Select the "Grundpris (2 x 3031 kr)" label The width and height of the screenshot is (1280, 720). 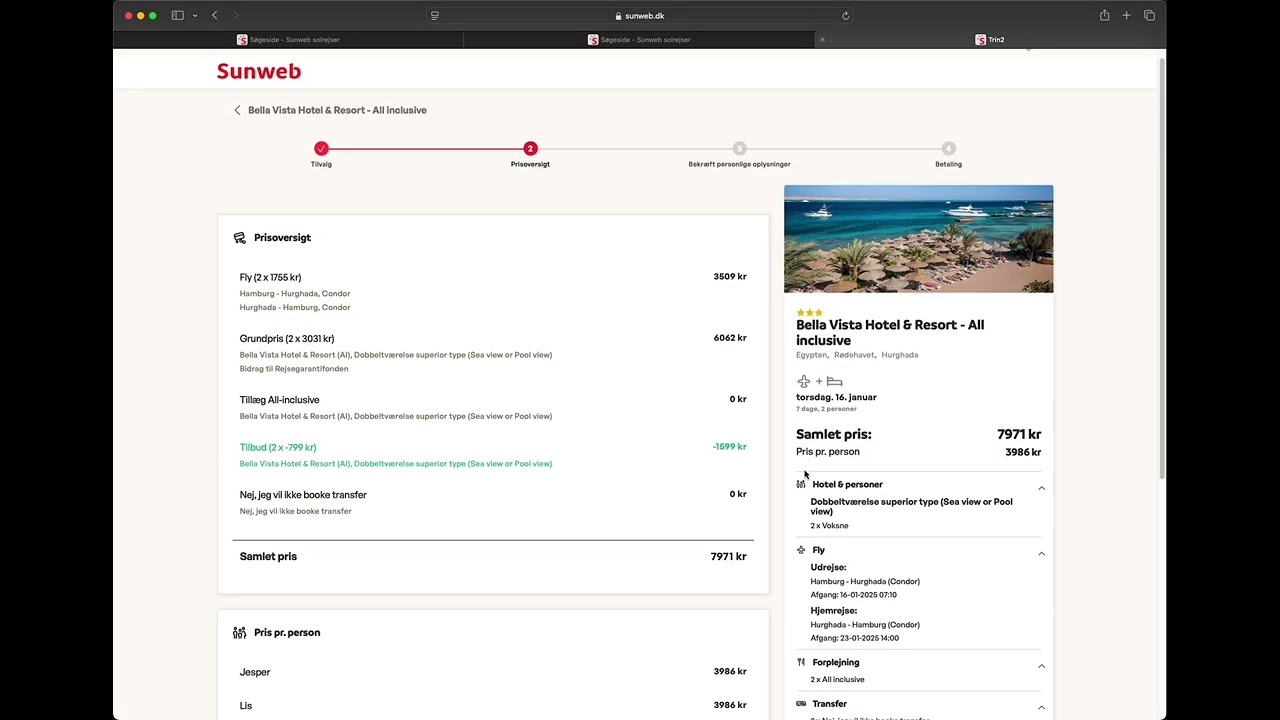click(287, 339)
